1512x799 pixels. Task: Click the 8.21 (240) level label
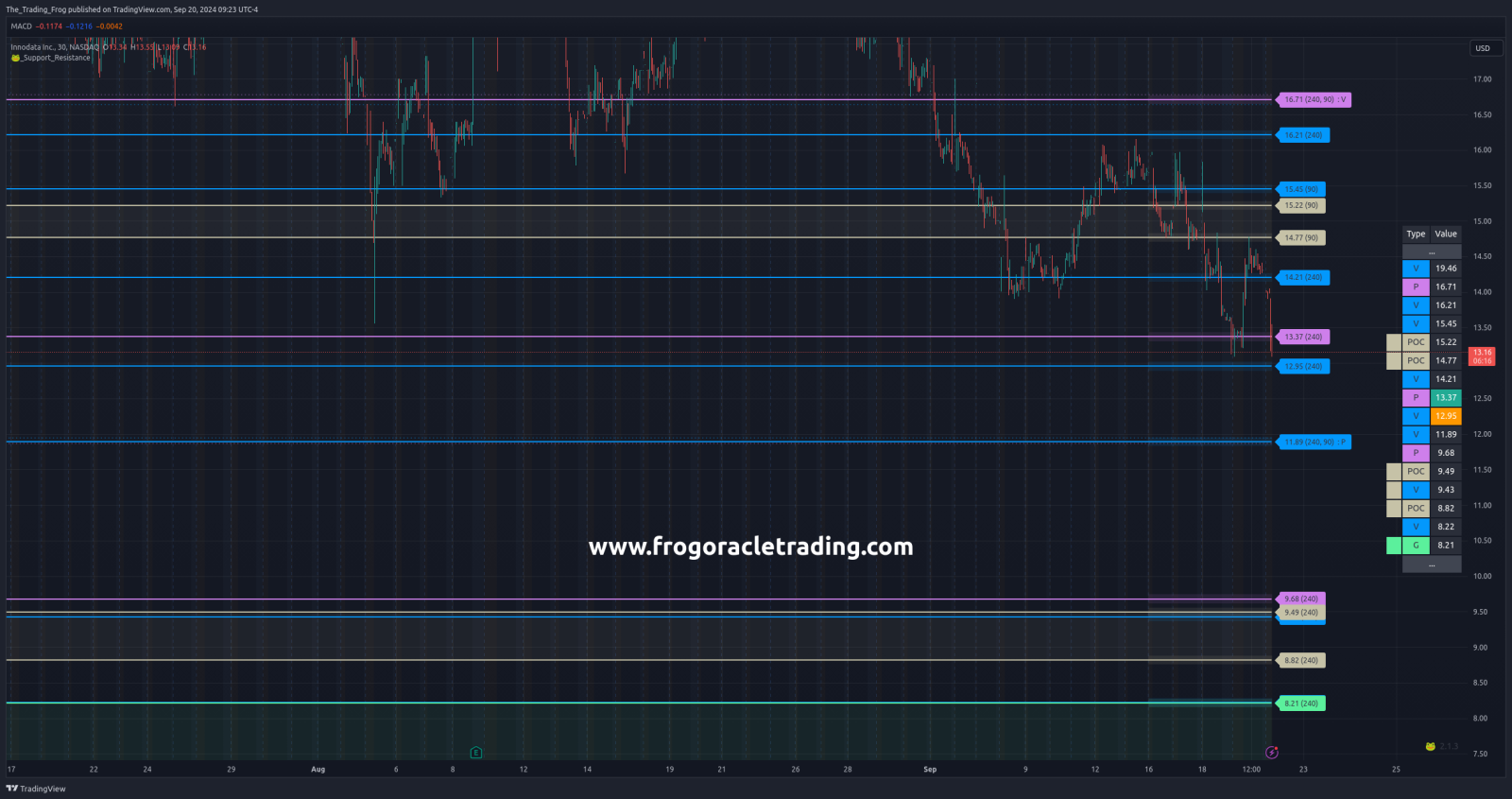tap(1300, 703)
